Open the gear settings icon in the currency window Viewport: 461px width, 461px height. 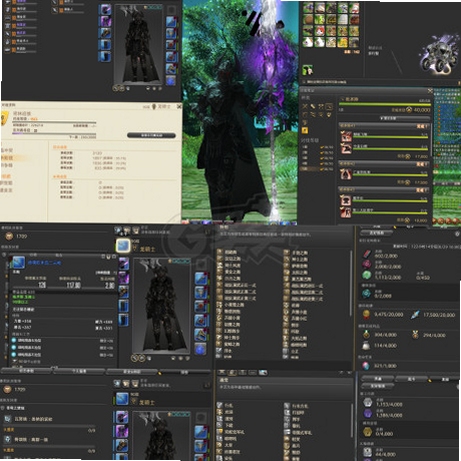[x=457, y=234]
